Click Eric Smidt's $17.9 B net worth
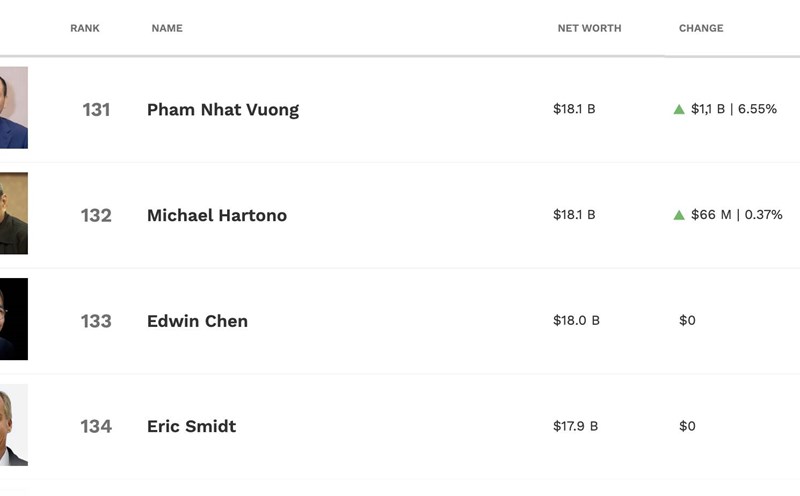This screenshot has width=800, height=496. (575, 426)
